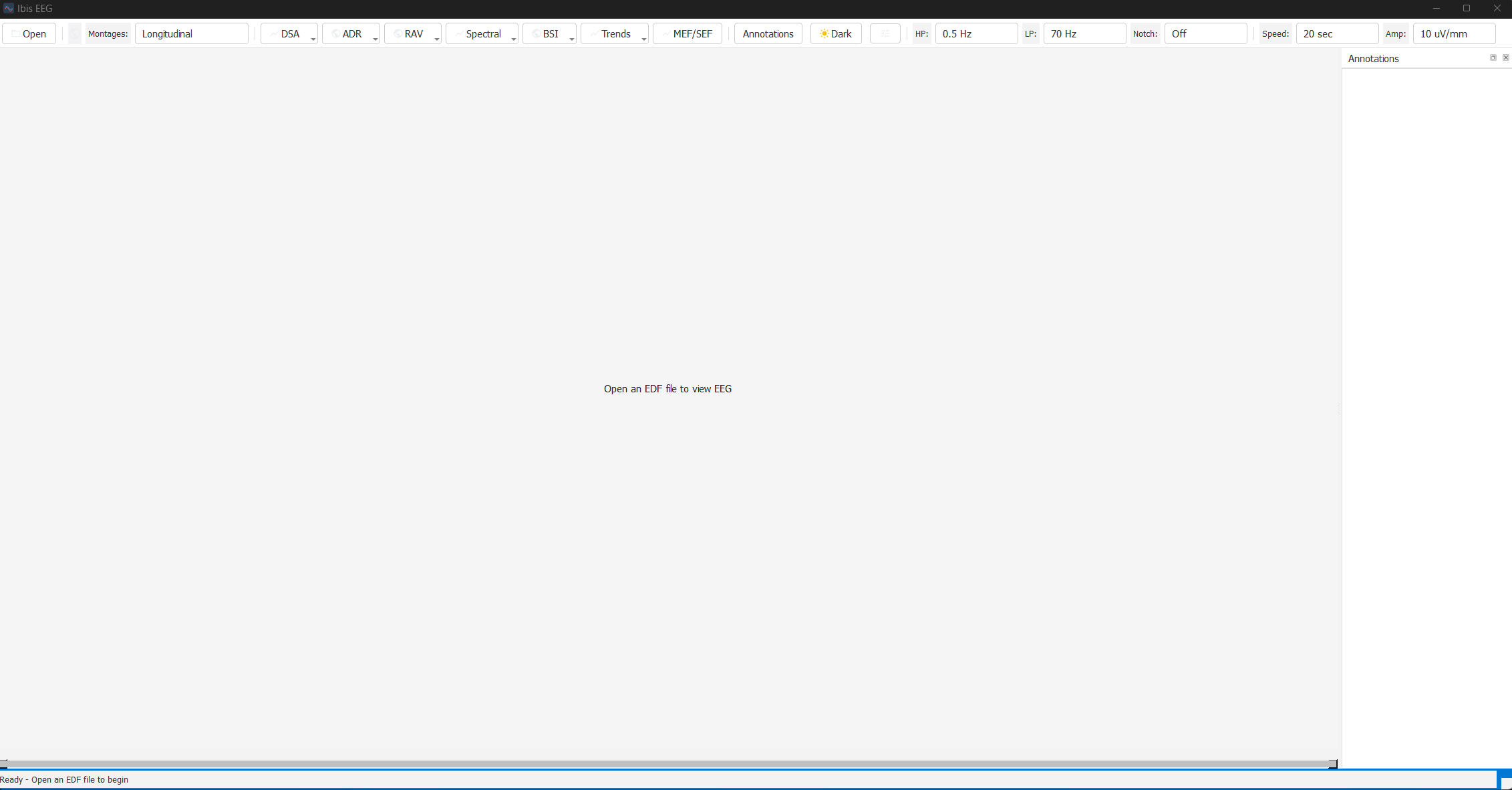This screenshot has width=1512, height=790.
Task: Edit the HP filter value field
Action: pos(976,33)
